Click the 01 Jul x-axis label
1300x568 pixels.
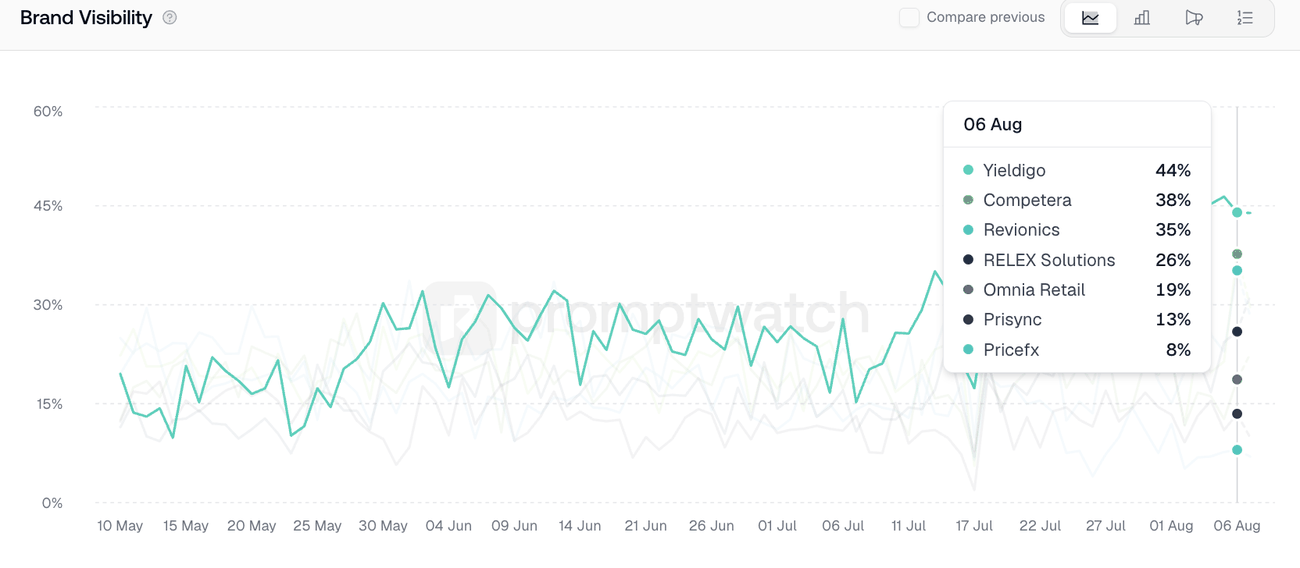[x=777, y=526]
